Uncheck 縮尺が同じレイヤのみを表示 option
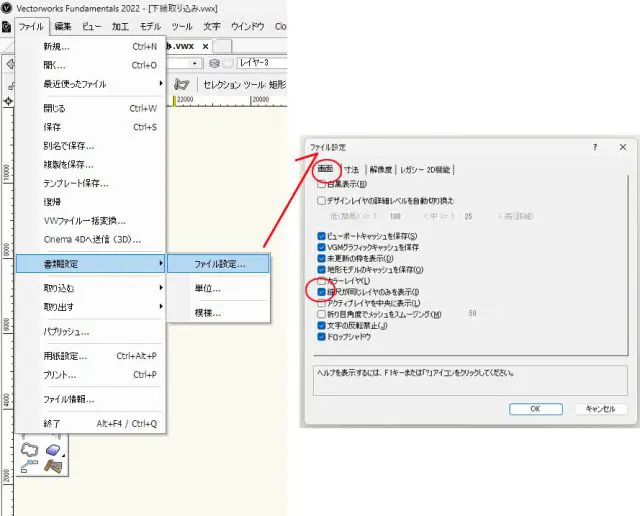This screenshot has width=640, height=516. tap(322, 292)
